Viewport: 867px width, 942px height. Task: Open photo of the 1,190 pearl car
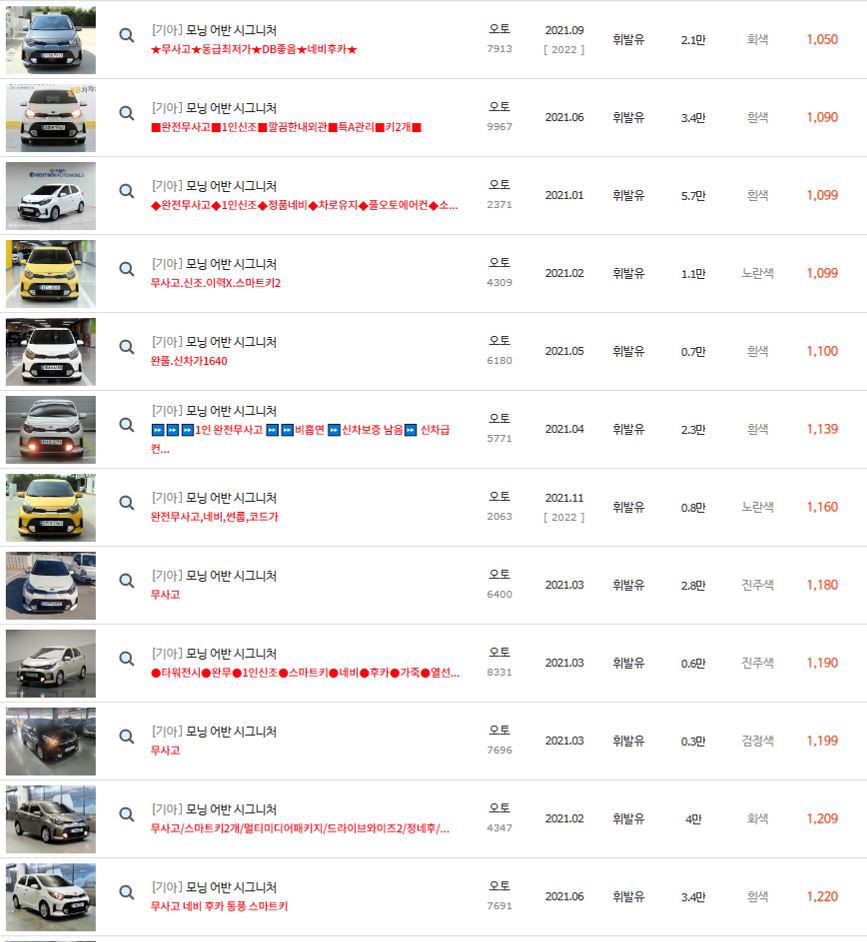click(50, 663)
